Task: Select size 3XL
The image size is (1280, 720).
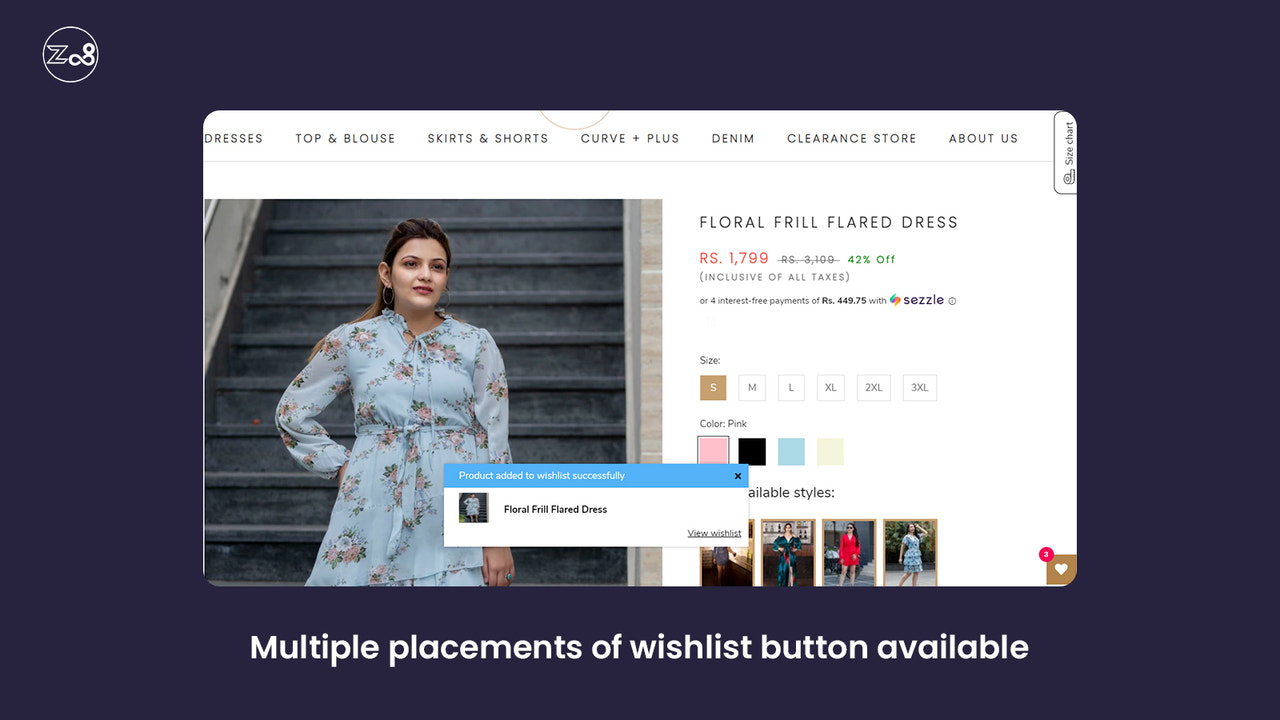Action: point(919,387)
